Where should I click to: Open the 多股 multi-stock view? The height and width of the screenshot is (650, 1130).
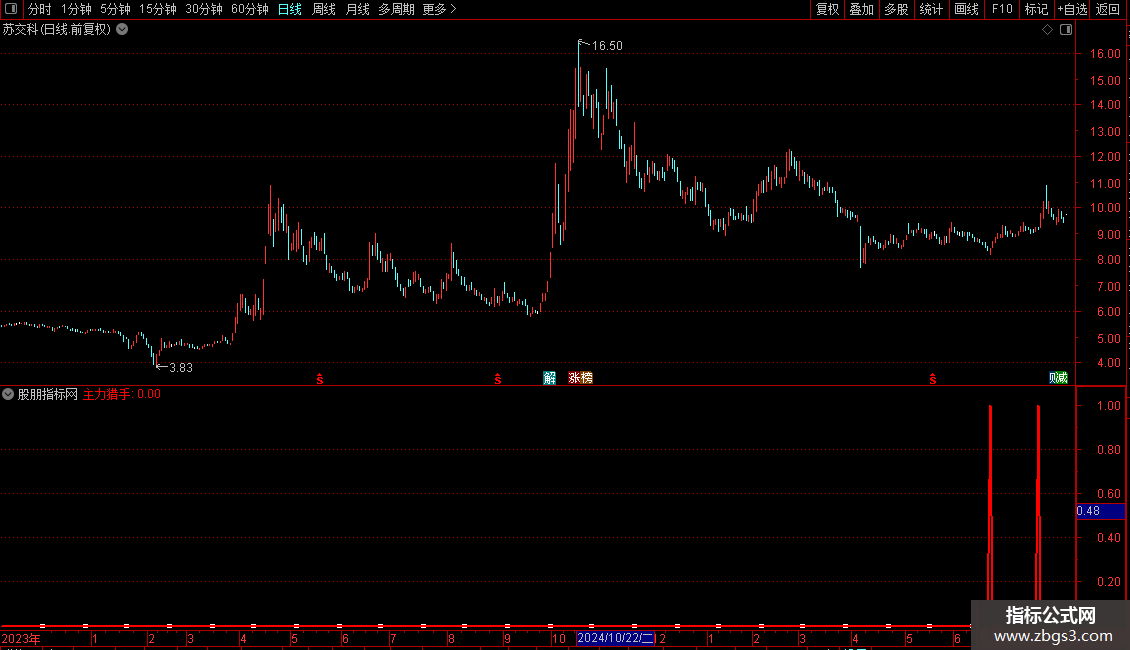click(x=896, y=9)
